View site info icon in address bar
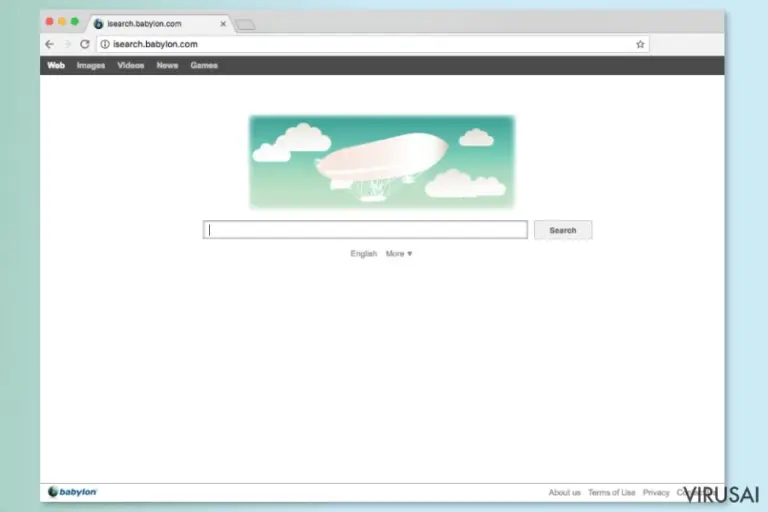Image resolution: width=768 pixels, height=512 pixels. click(x=105, y=44)
